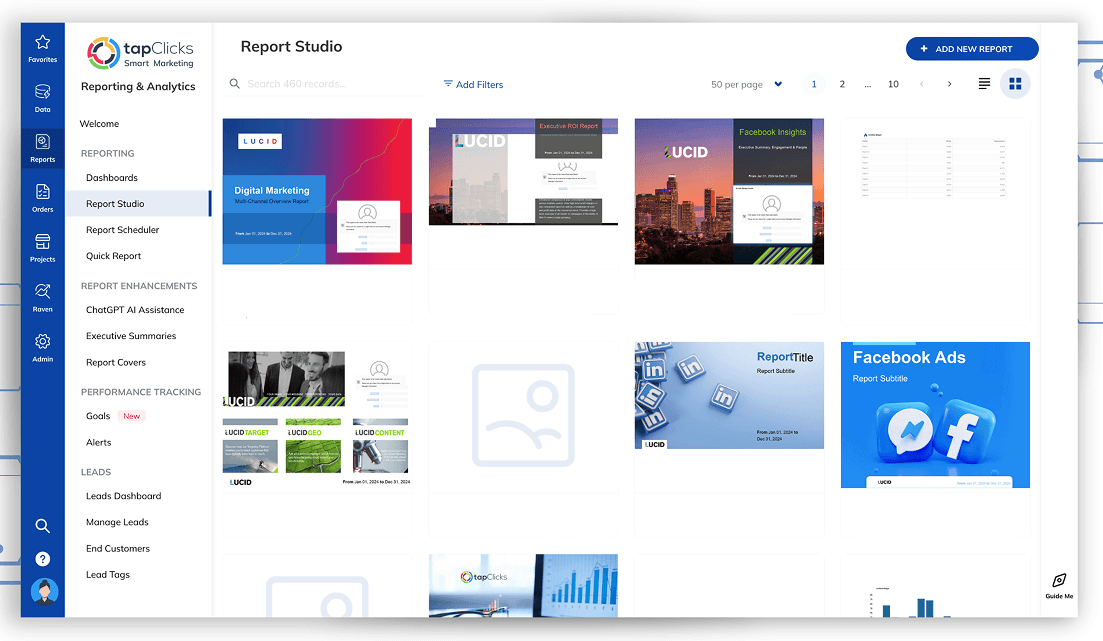Click the search magnifier at sidebar bottom
Image resolution: width=1103 pixels, height=641 pixels.
click(x=42, y=525)
